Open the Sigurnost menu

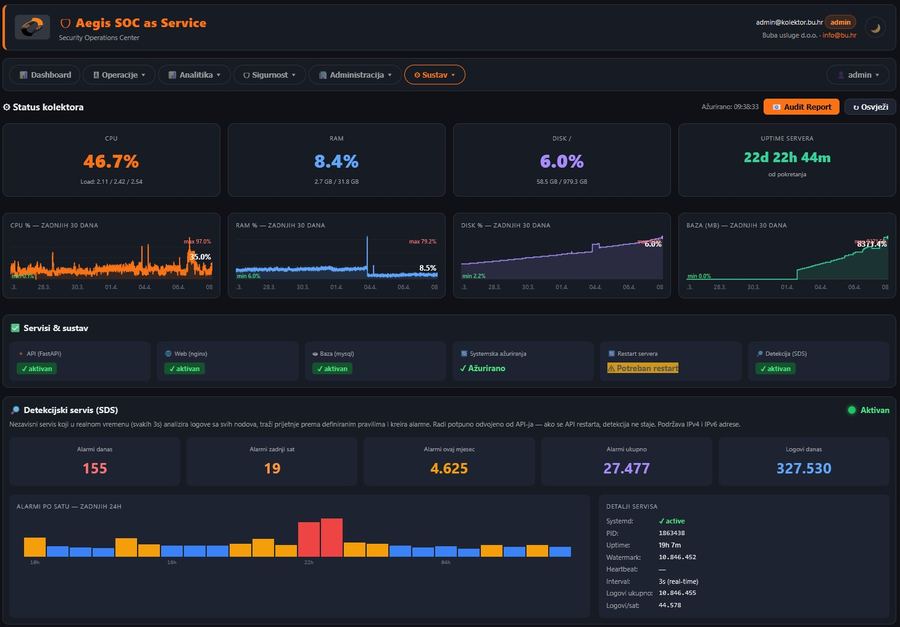[x=269, y=75]
